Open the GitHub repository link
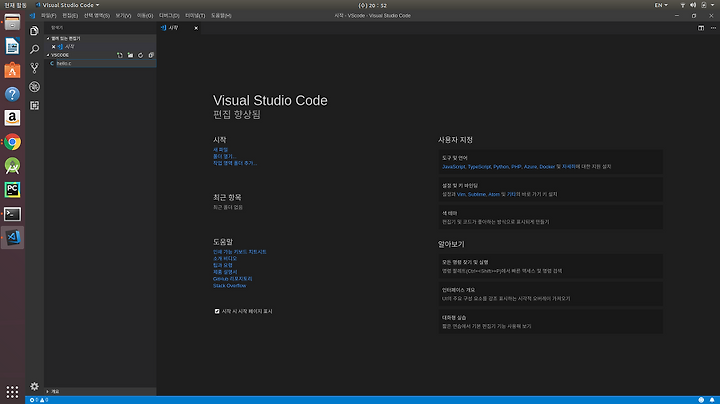Screen dimensions: 720x404 (x=233, y=279)
